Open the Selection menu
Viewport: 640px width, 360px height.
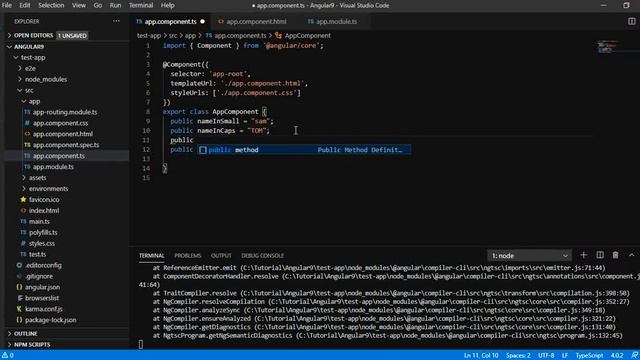click(x=51, y=5)
